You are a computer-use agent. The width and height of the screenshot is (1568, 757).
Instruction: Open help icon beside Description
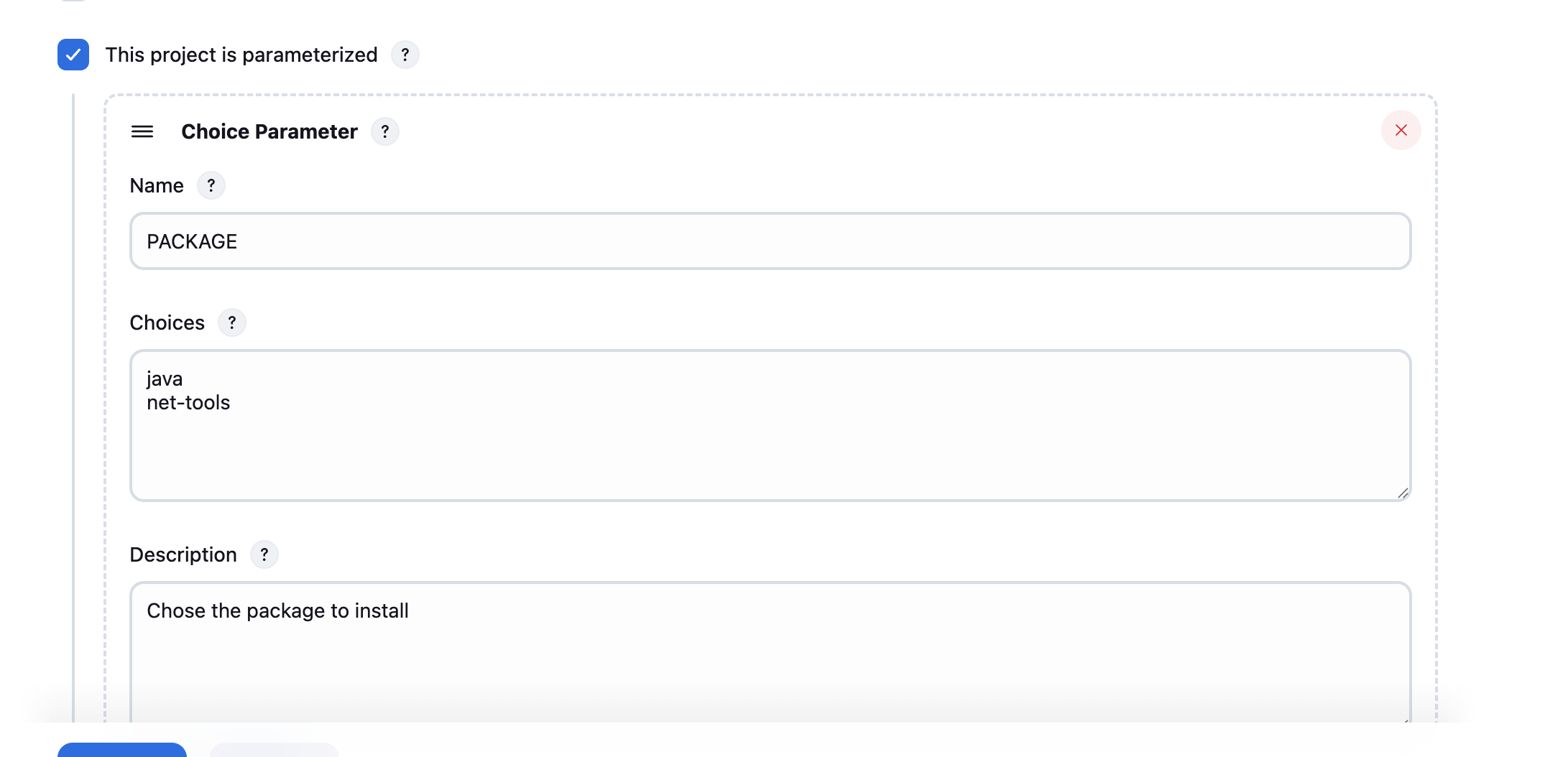click(x=264, y=554)
